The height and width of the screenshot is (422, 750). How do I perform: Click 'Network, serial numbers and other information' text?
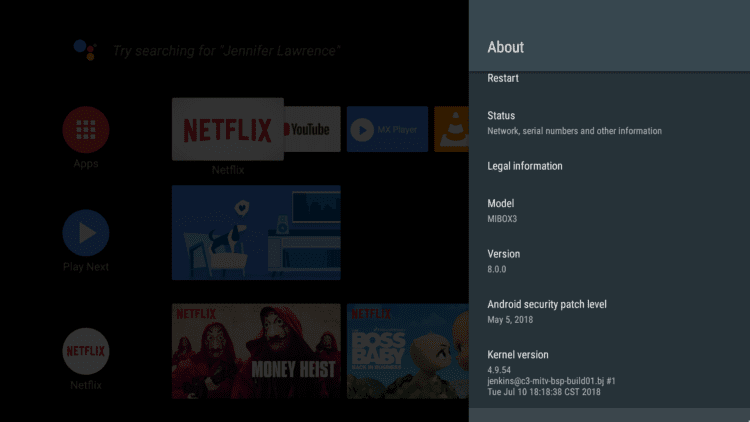tap(574, 131)
